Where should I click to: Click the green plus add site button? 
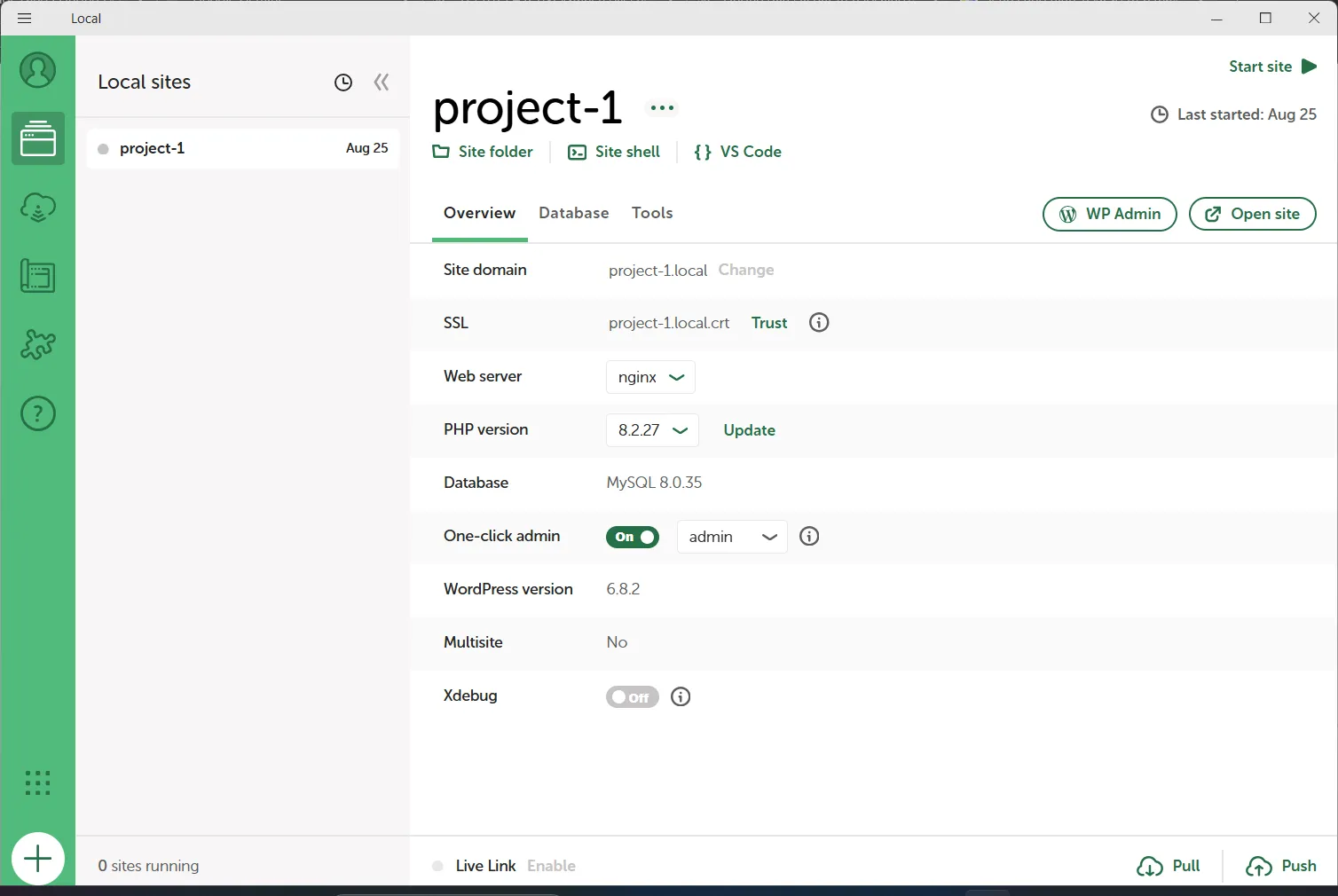pyautogui.click(x=37, y=859)
